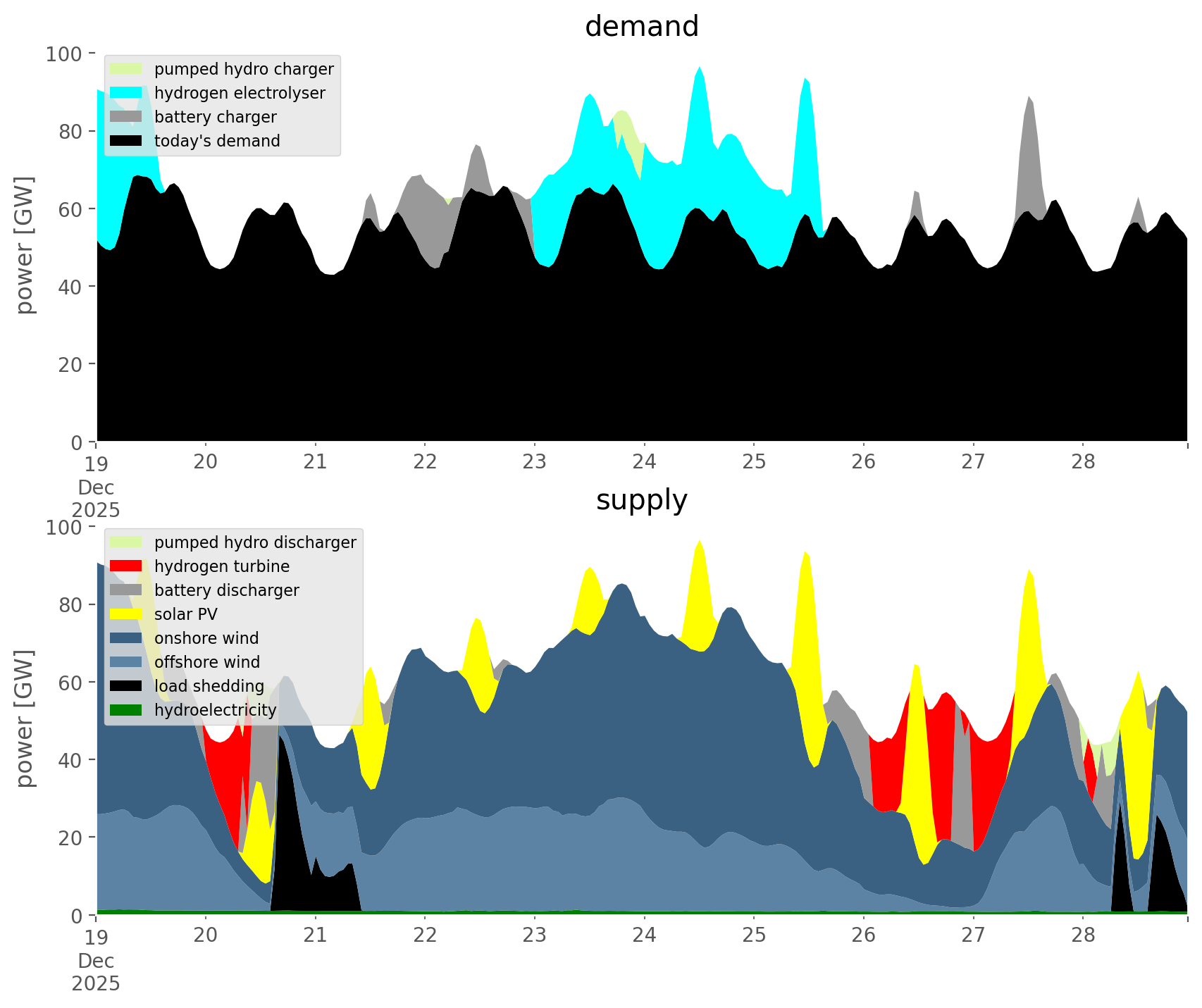Click the green hydroelectricity legend swatch
The image size is (1202, 1008).
[x=126, y=710]
